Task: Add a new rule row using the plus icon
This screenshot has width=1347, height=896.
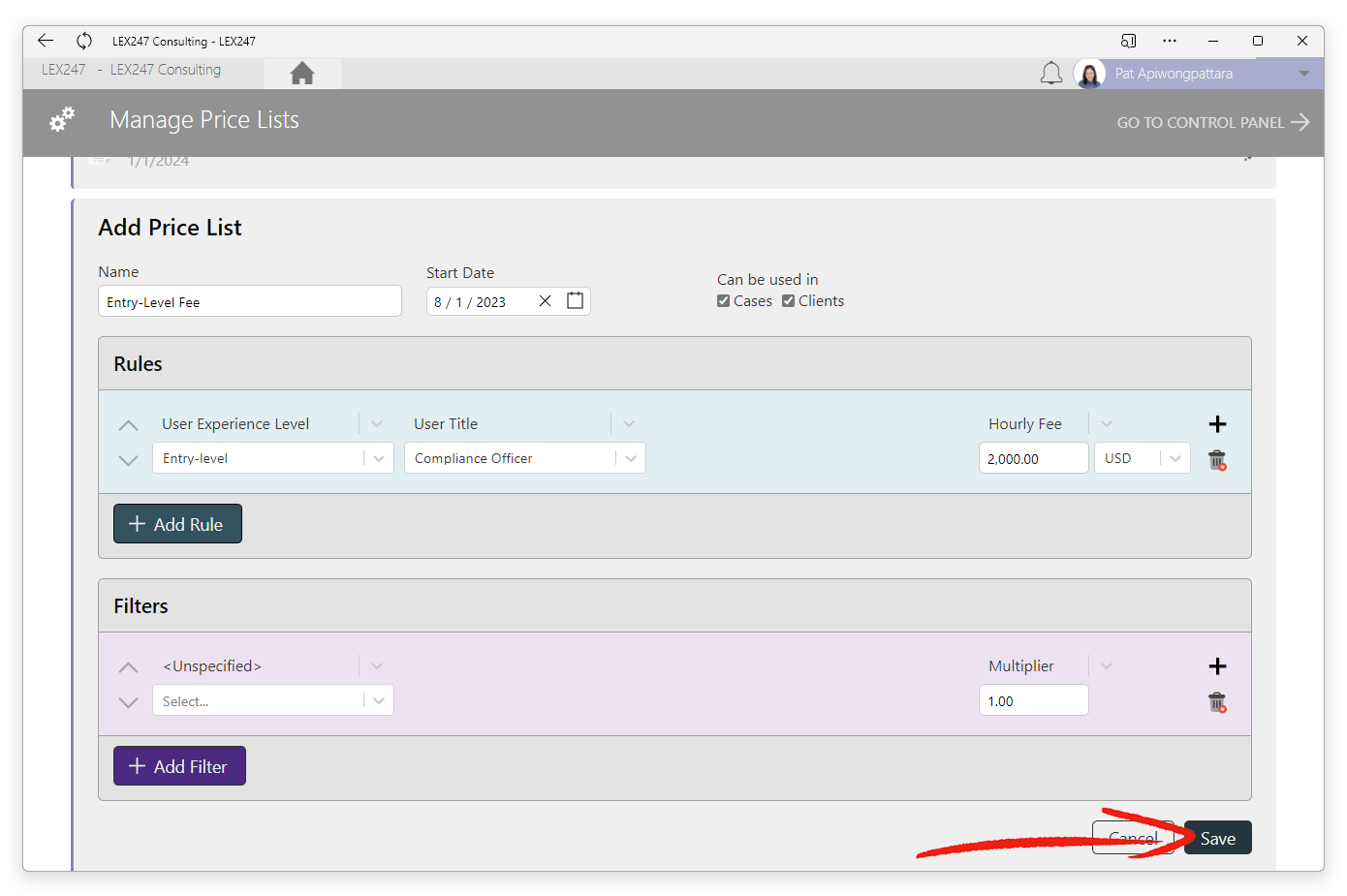Action: click(1217, 423)
